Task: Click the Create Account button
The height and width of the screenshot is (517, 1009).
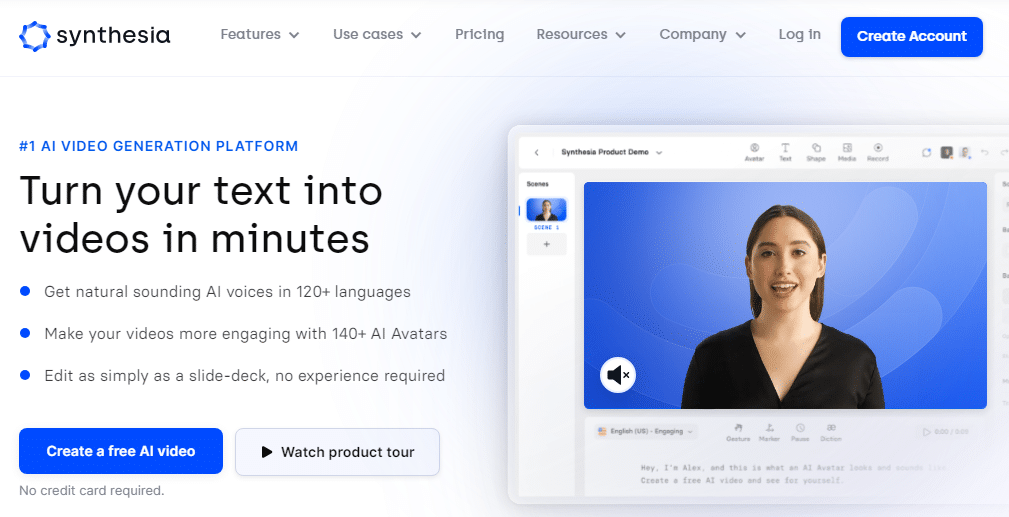Action: 911,36
